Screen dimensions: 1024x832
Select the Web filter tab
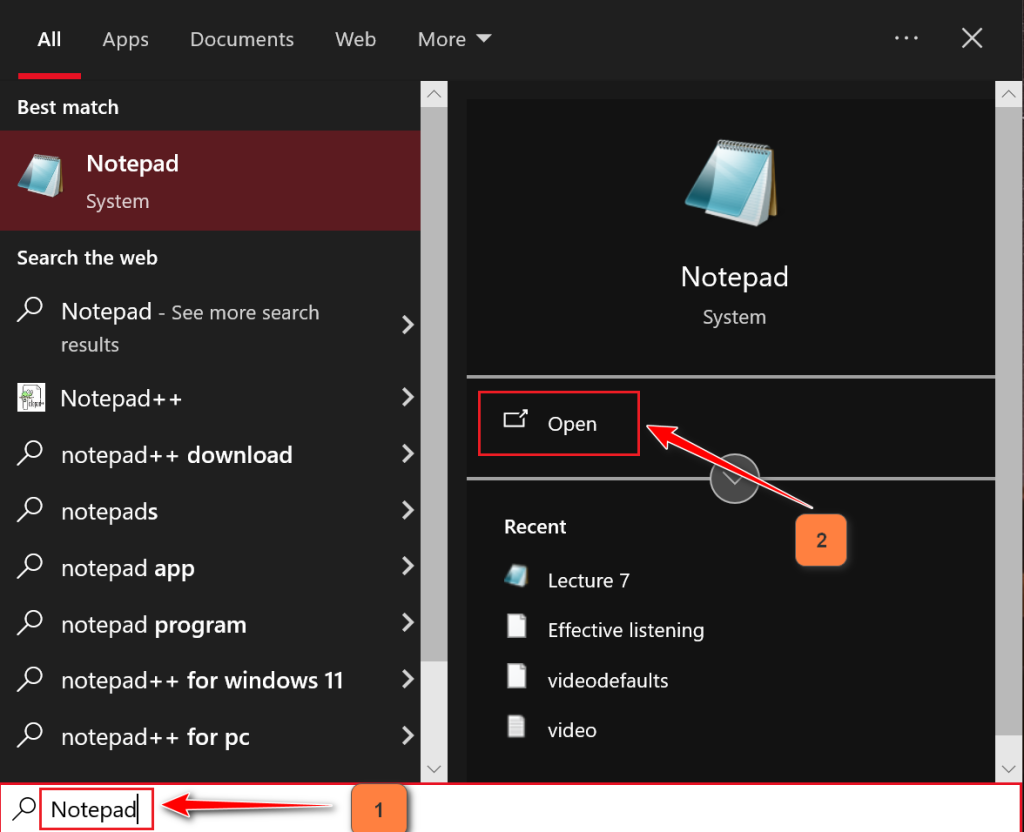tap(355, 40)
